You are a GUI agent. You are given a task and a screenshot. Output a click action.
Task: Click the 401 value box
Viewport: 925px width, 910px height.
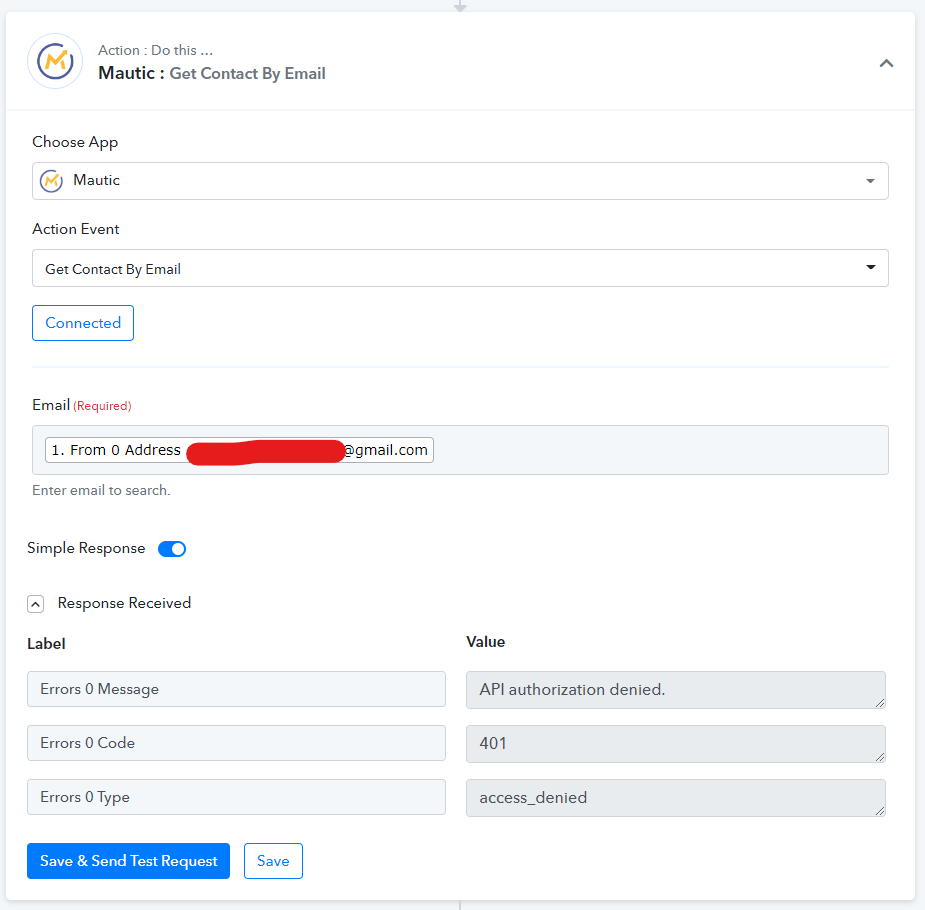[x=675, y=744]
